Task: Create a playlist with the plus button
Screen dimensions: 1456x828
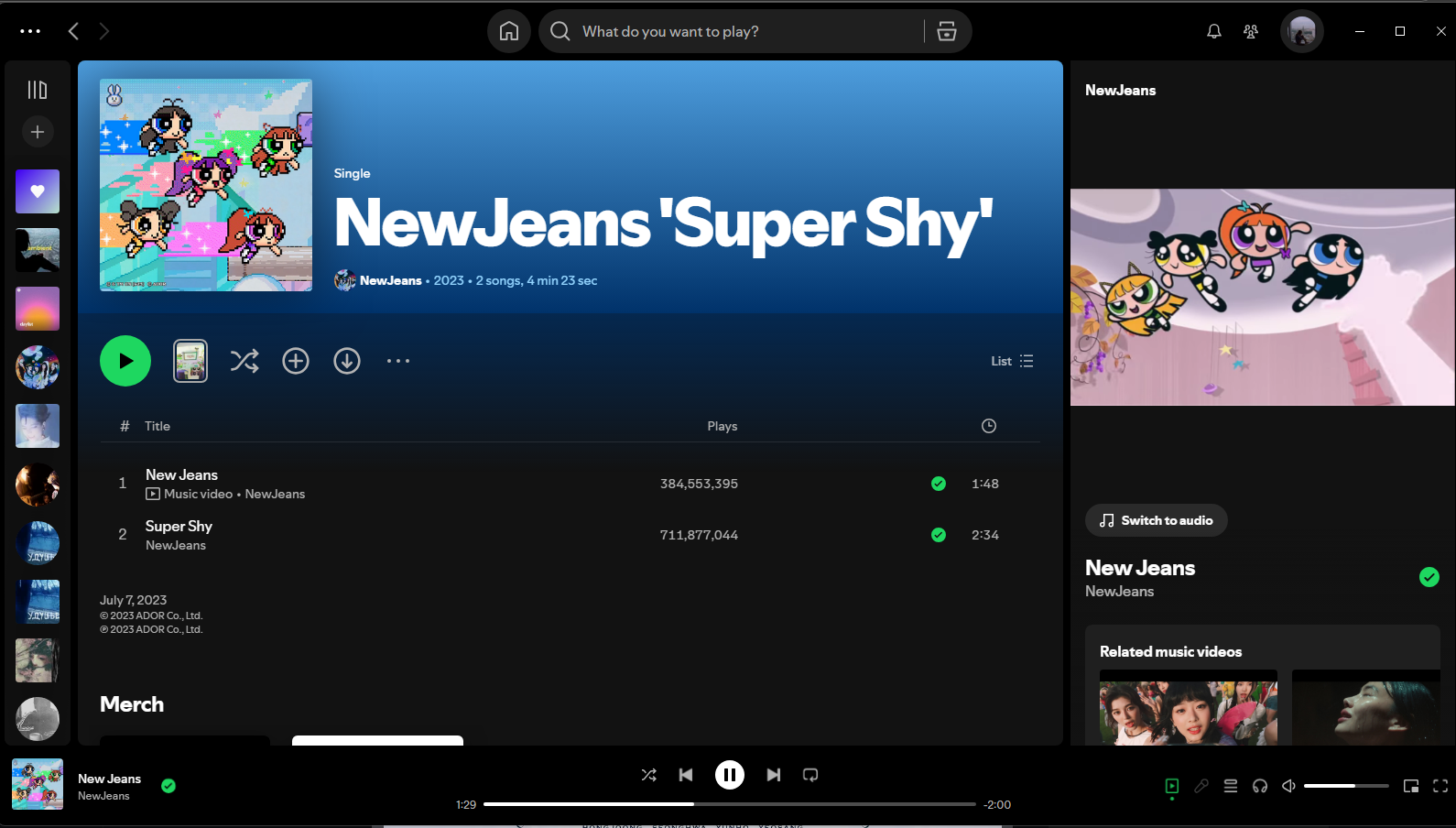Action: pos(38,132)
